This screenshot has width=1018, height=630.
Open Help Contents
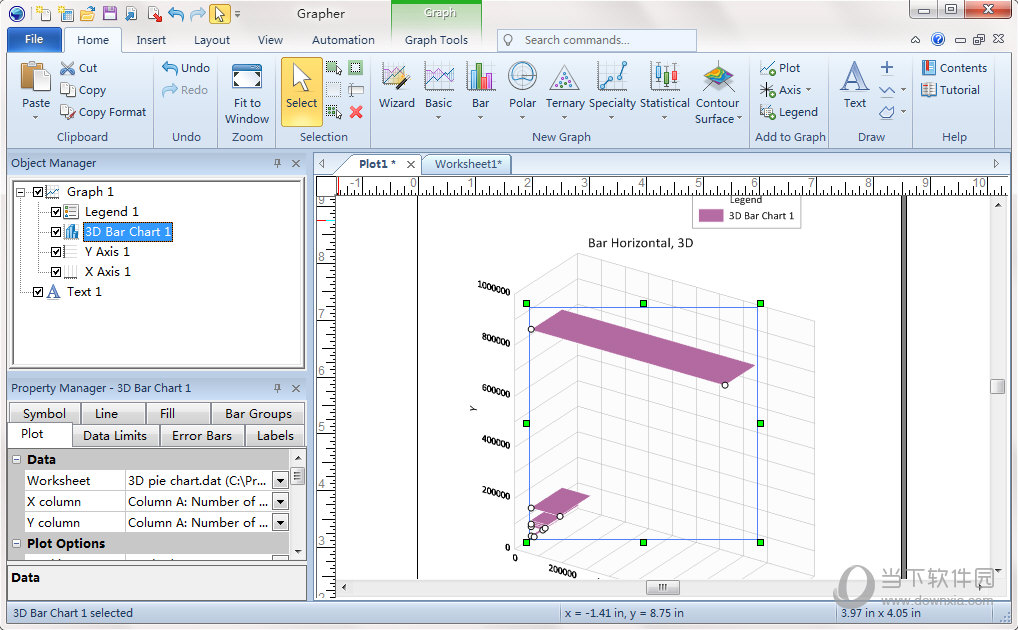(954, 68)
